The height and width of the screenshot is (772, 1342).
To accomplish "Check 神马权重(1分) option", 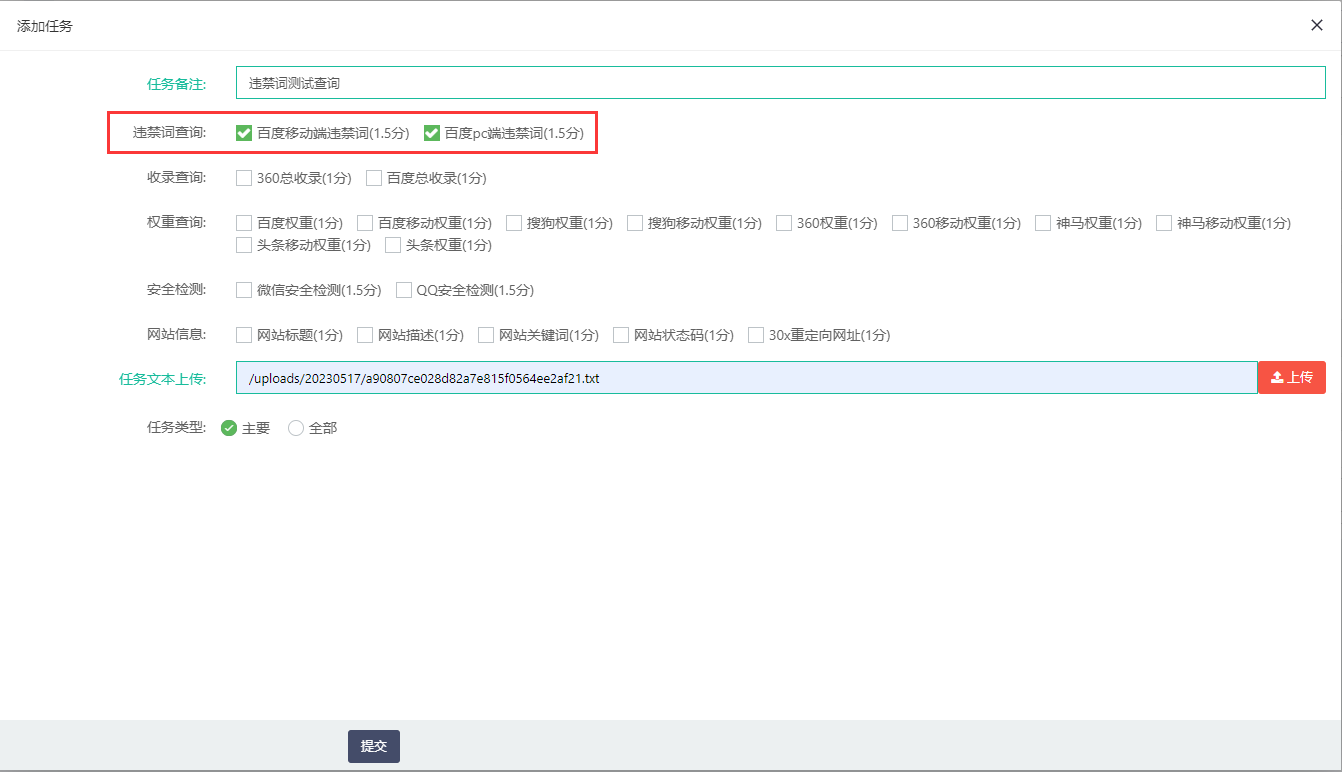I will pyautogui.click(x=1044, y=223).
